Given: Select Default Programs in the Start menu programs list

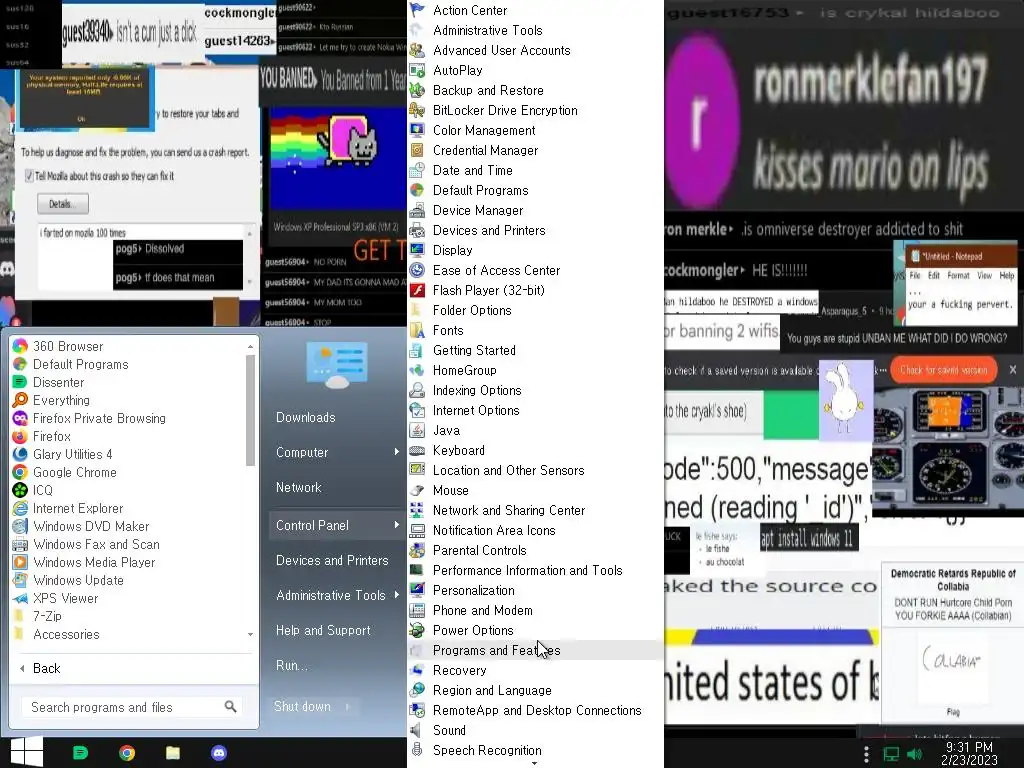Looking at the screenshot, I should [x=71, y=364].
